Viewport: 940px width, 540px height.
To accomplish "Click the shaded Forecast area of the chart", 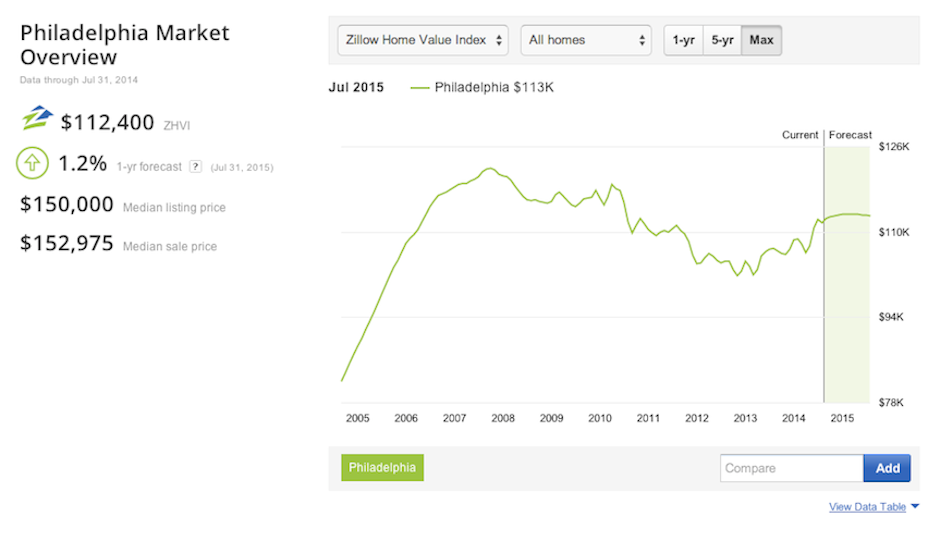I will coord(848,300).
